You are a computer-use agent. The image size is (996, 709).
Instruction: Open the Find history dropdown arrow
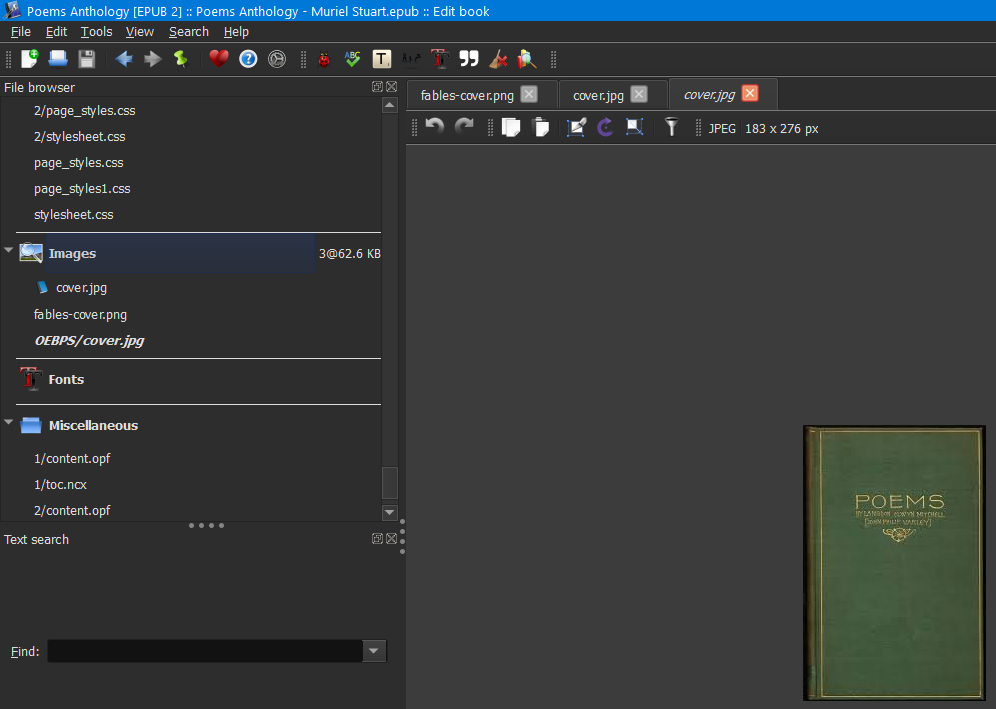coord(374,651)
